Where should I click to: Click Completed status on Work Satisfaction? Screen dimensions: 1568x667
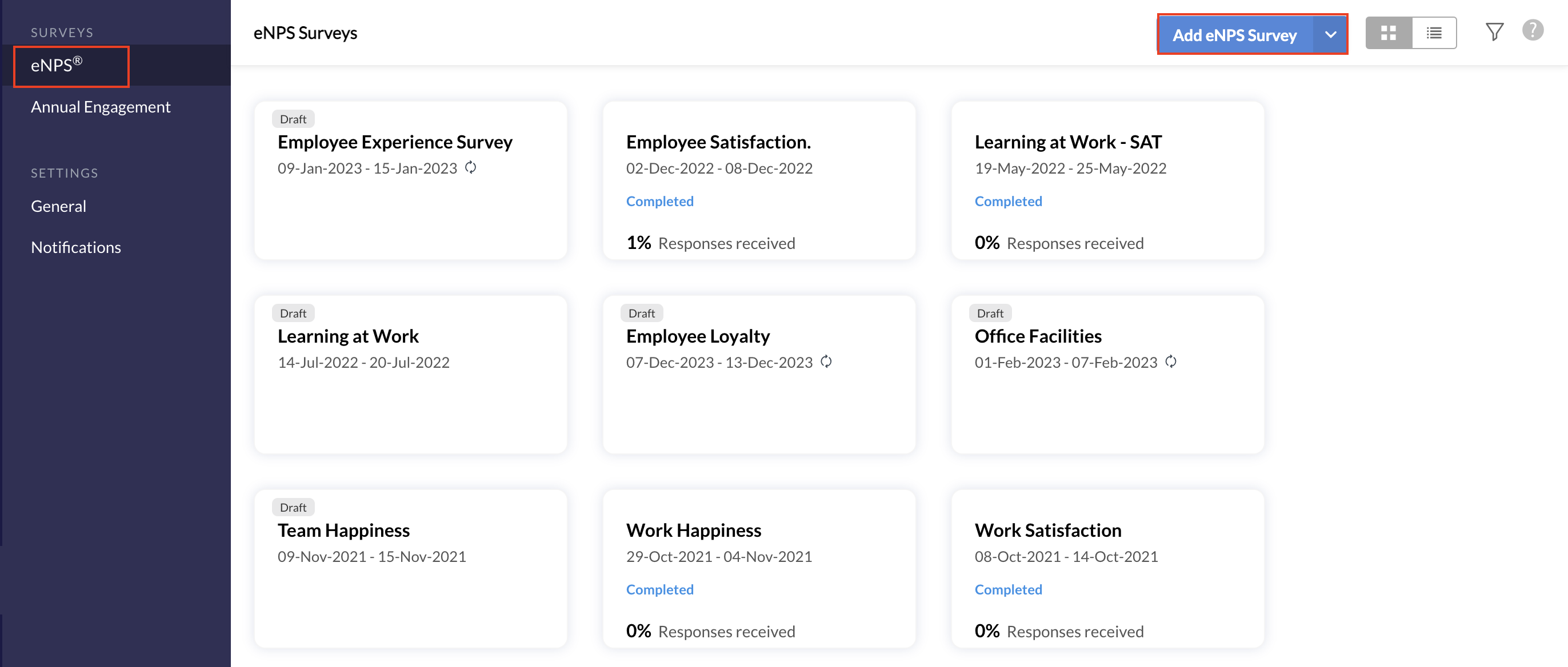click(1008, 589)
